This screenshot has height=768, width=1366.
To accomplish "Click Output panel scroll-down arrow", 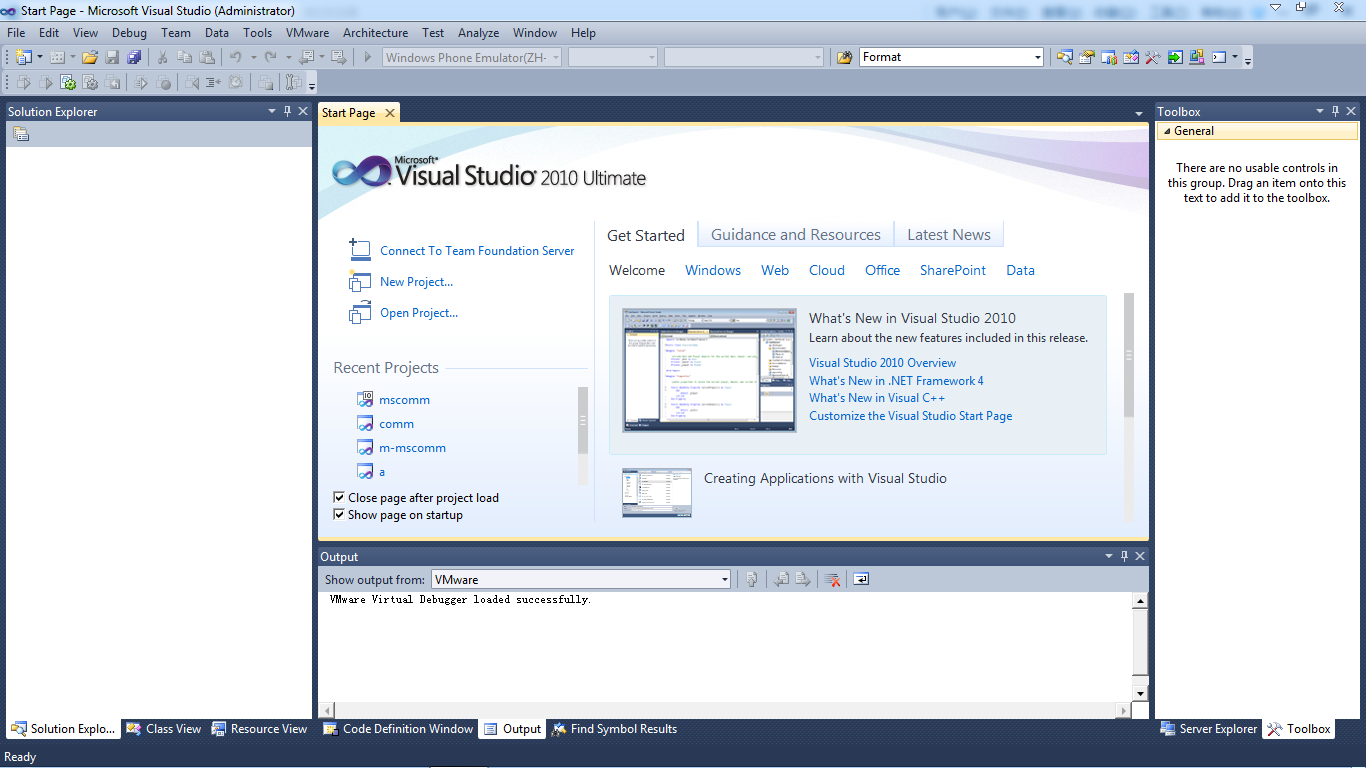I will (x=1140, y=692).
